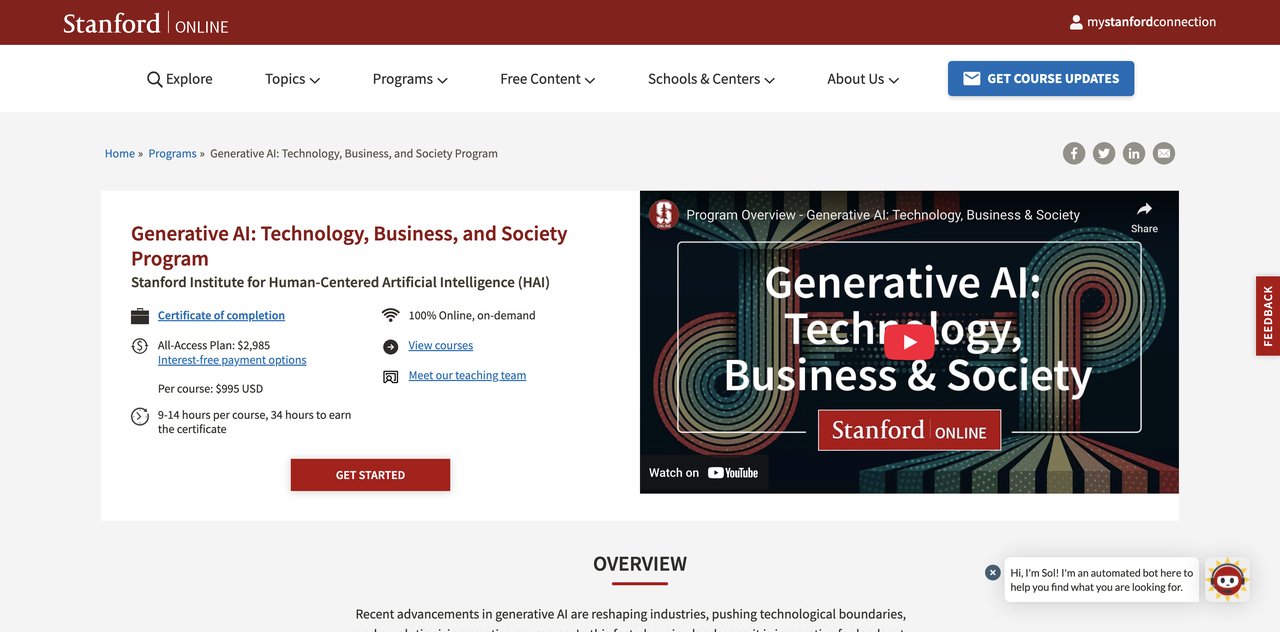Click the wifi online icon

(390, 315)
